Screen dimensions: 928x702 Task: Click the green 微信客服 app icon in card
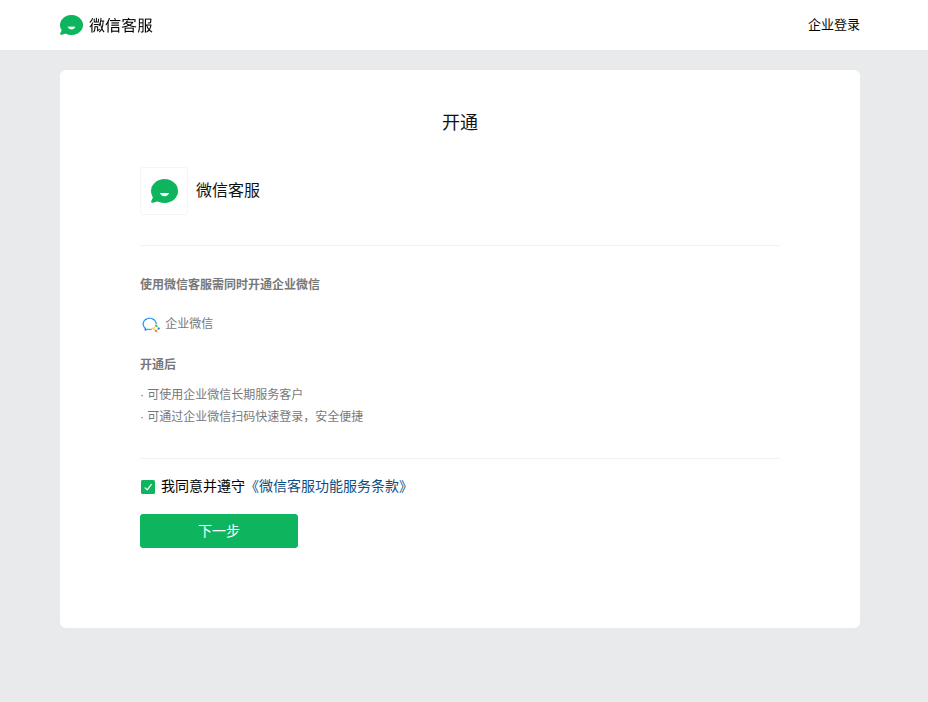point(164,191)
